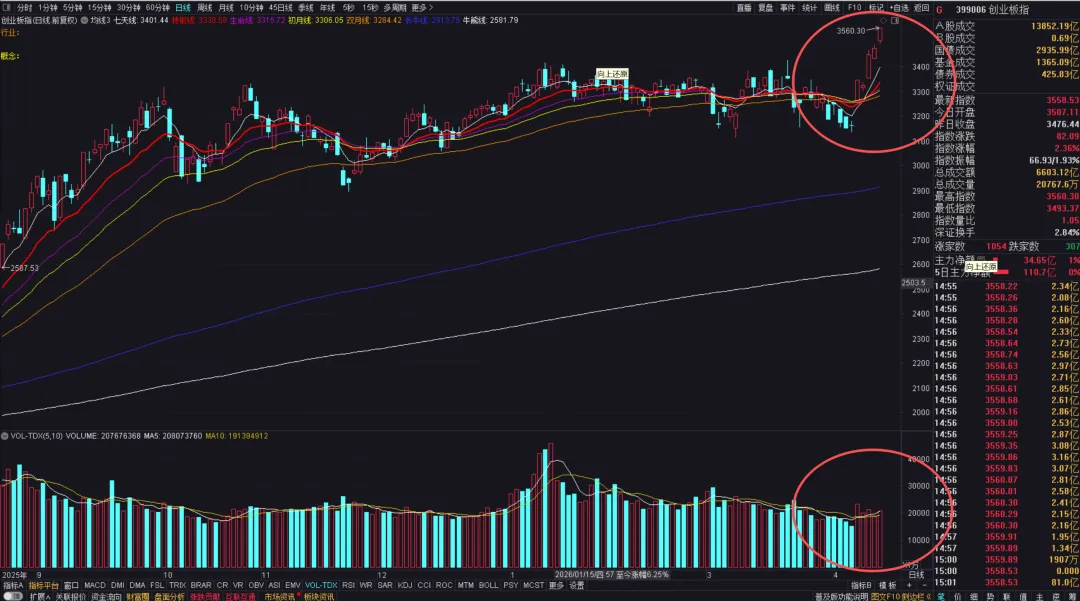The image size is (1080, 601).
Task: Switch to the 10分钟 period
Action: tap(251, 8)
